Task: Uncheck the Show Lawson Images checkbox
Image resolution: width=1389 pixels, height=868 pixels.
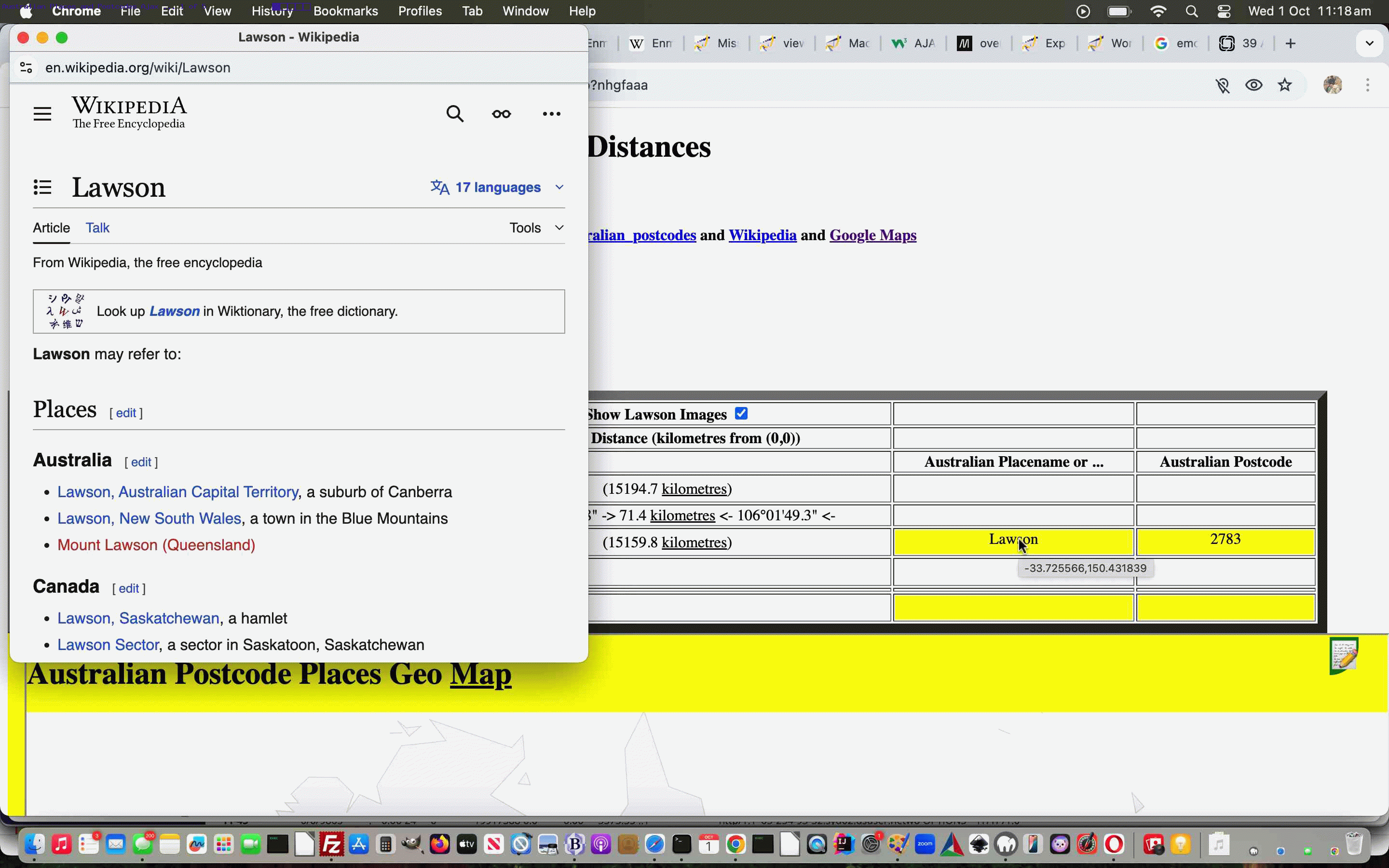Action: [741, 413]
